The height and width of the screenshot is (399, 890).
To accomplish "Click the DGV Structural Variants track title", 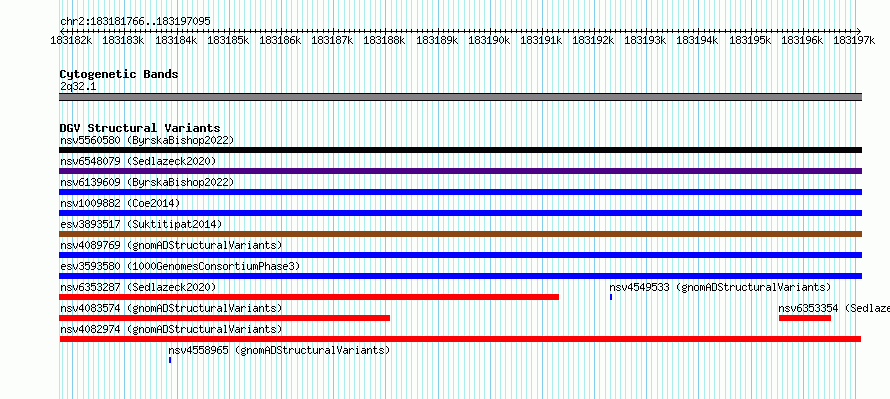I will click(x=140, y=128).
